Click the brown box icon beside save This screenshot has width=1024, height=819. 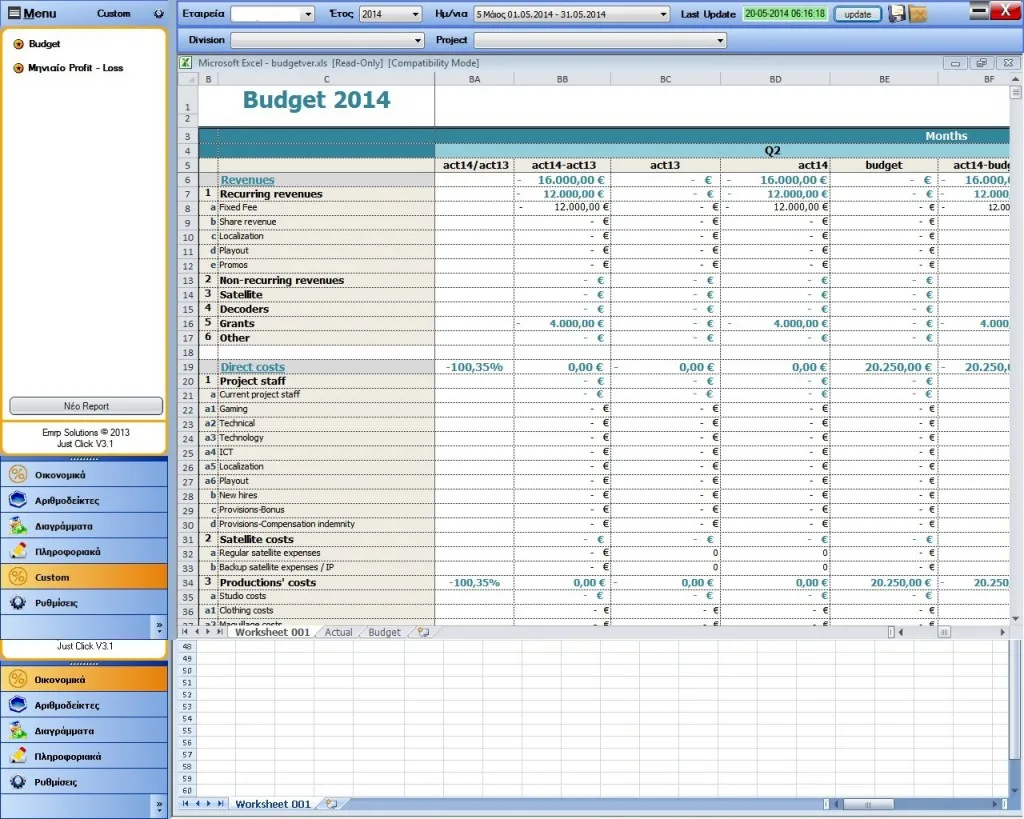point(918,14)
